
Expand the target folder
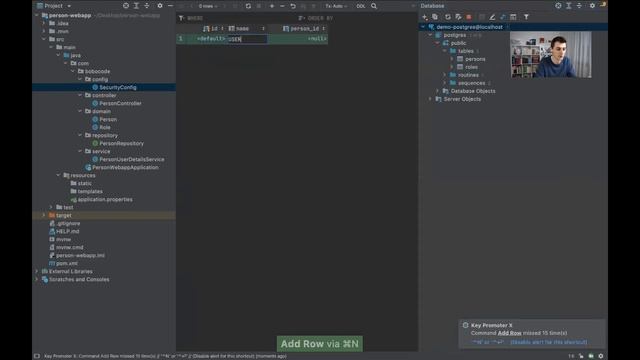tap(44, 215)
